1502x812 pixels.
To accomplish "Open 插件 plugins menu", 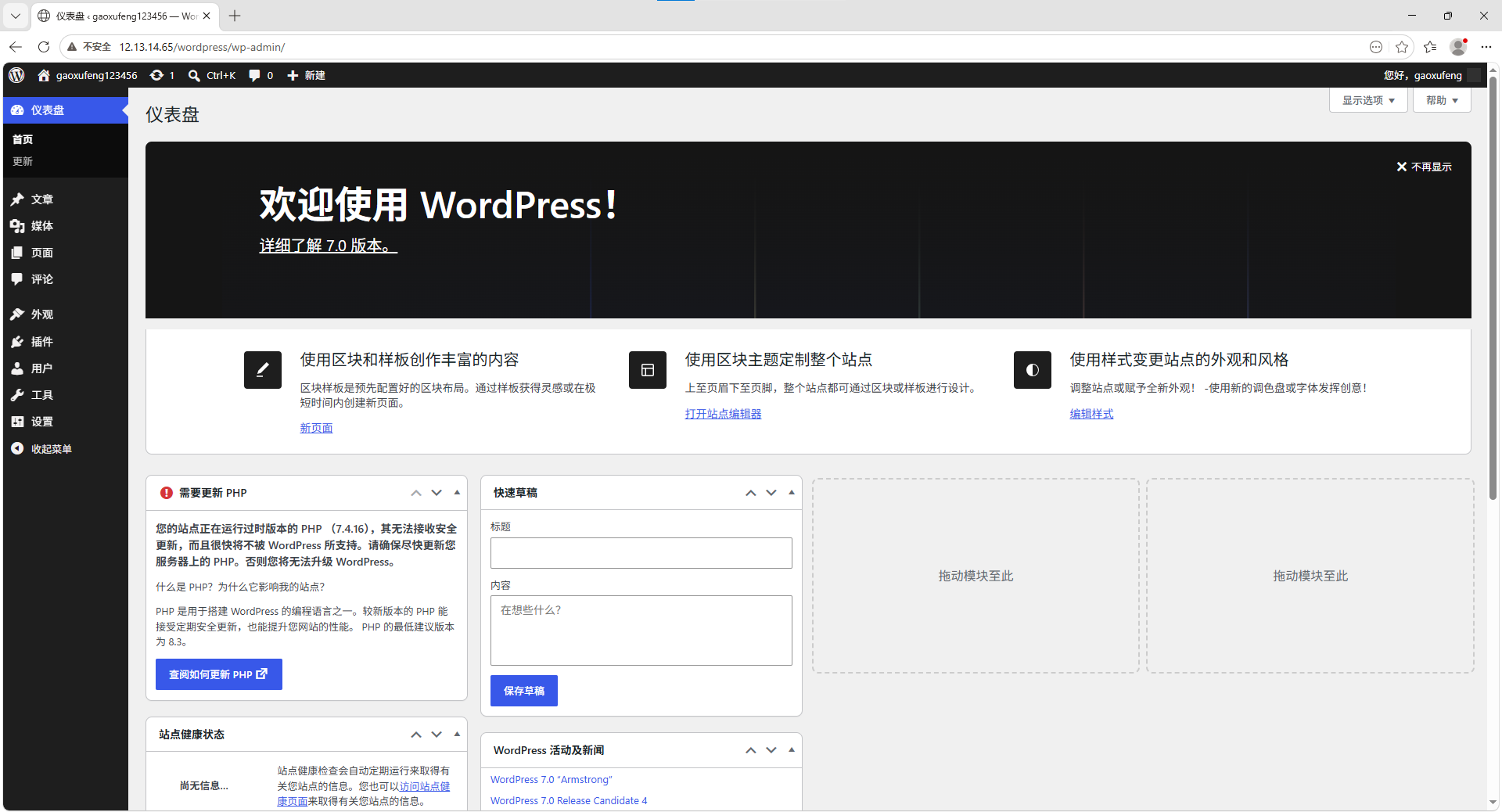I will [x=66, y=342].
